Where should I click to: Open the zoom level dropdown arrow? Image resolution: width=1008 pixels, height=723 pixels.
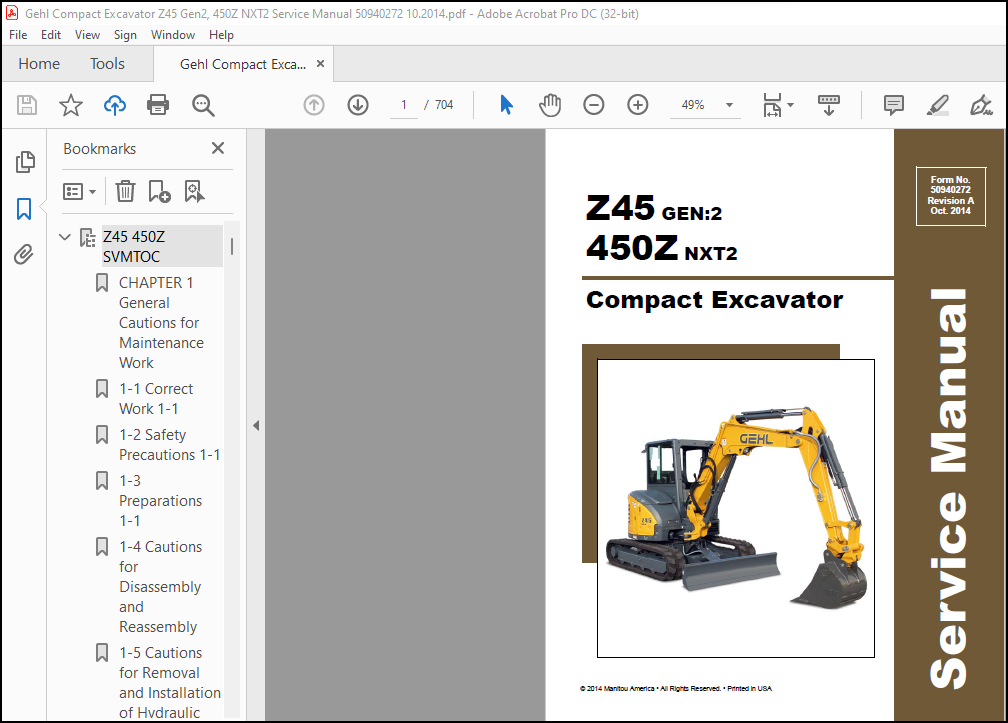tap(729, 105)
